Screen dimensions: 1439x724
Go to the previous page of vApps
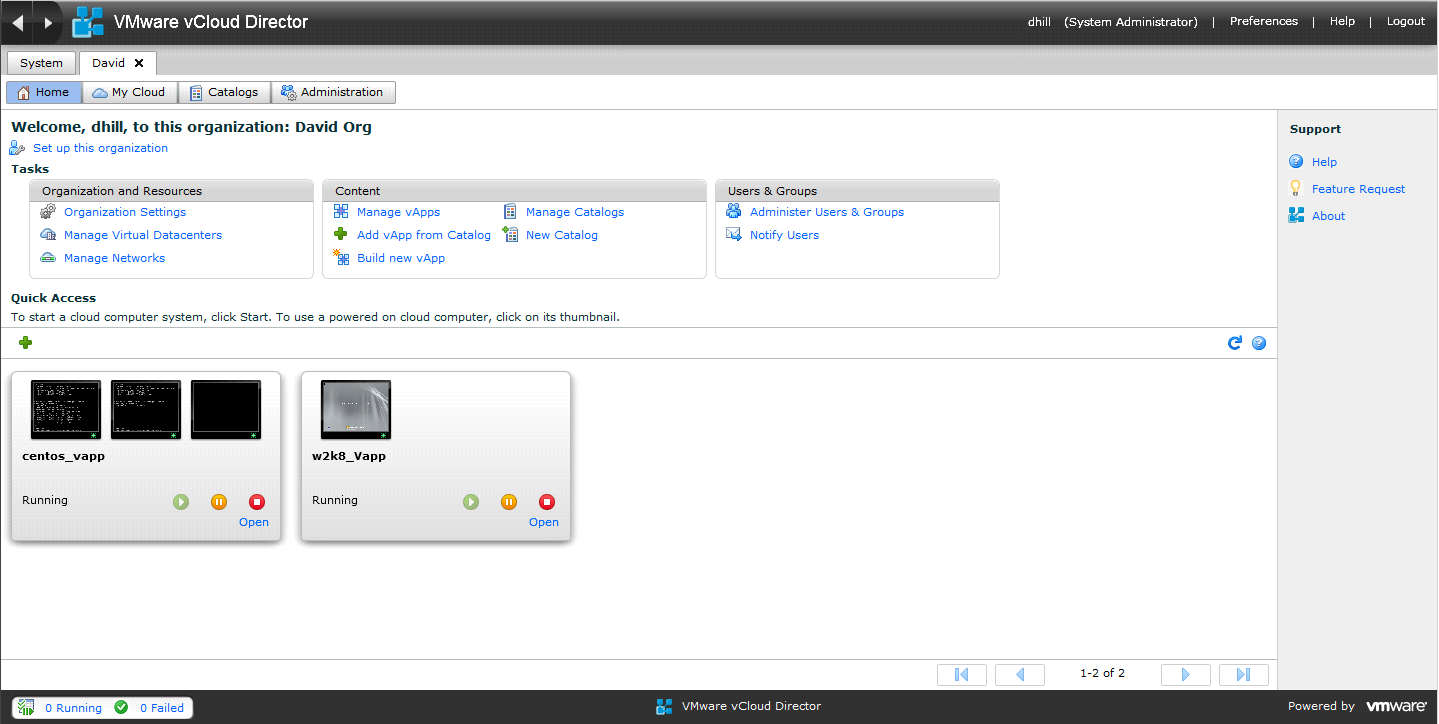[x=1020, y=675]
